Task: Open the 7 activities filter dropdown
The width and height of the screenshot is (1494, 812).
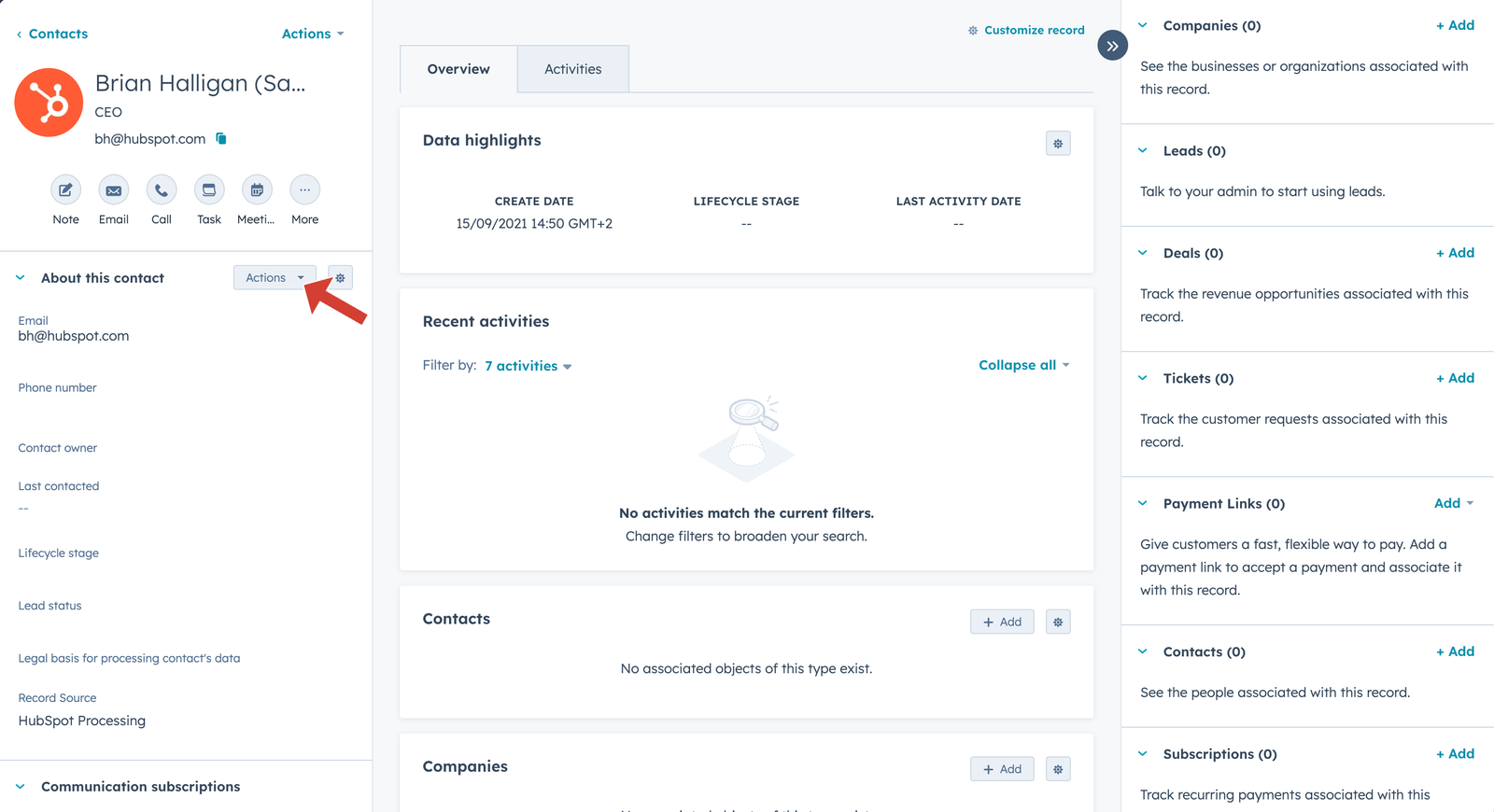Action: (529, 366)
